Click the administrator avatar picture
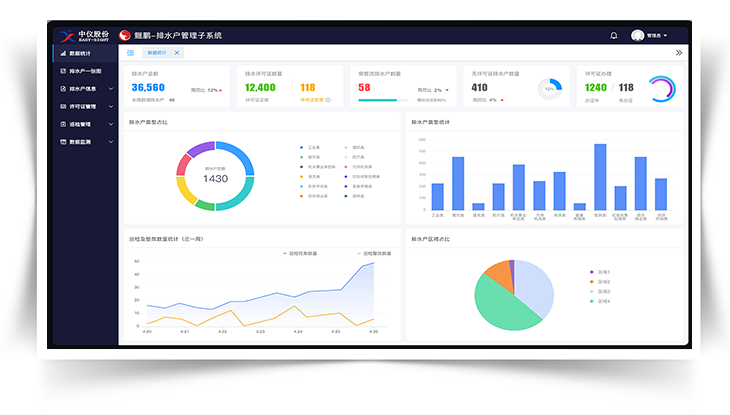The height and width of the screenshot is (415, 730). (638, 36)
